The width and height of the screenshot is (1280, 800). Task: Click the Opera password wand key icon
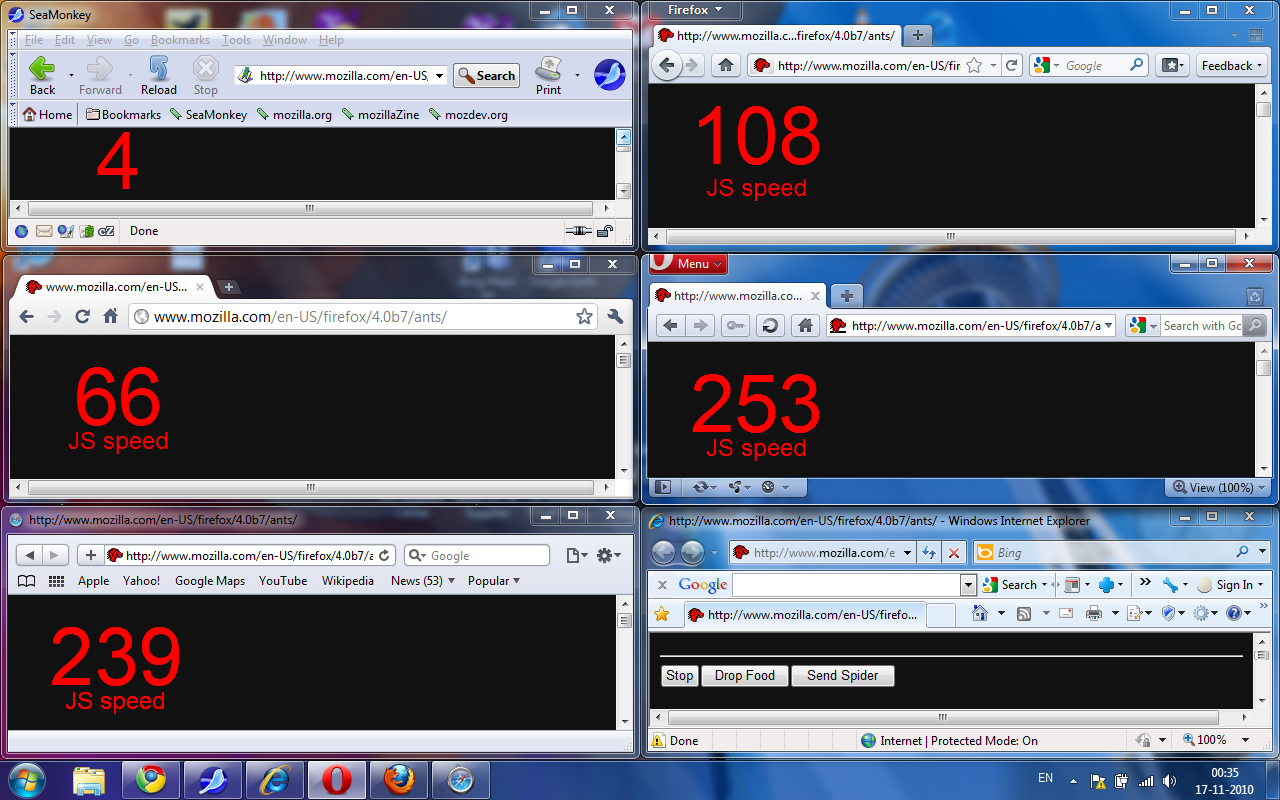pos(733,325)
